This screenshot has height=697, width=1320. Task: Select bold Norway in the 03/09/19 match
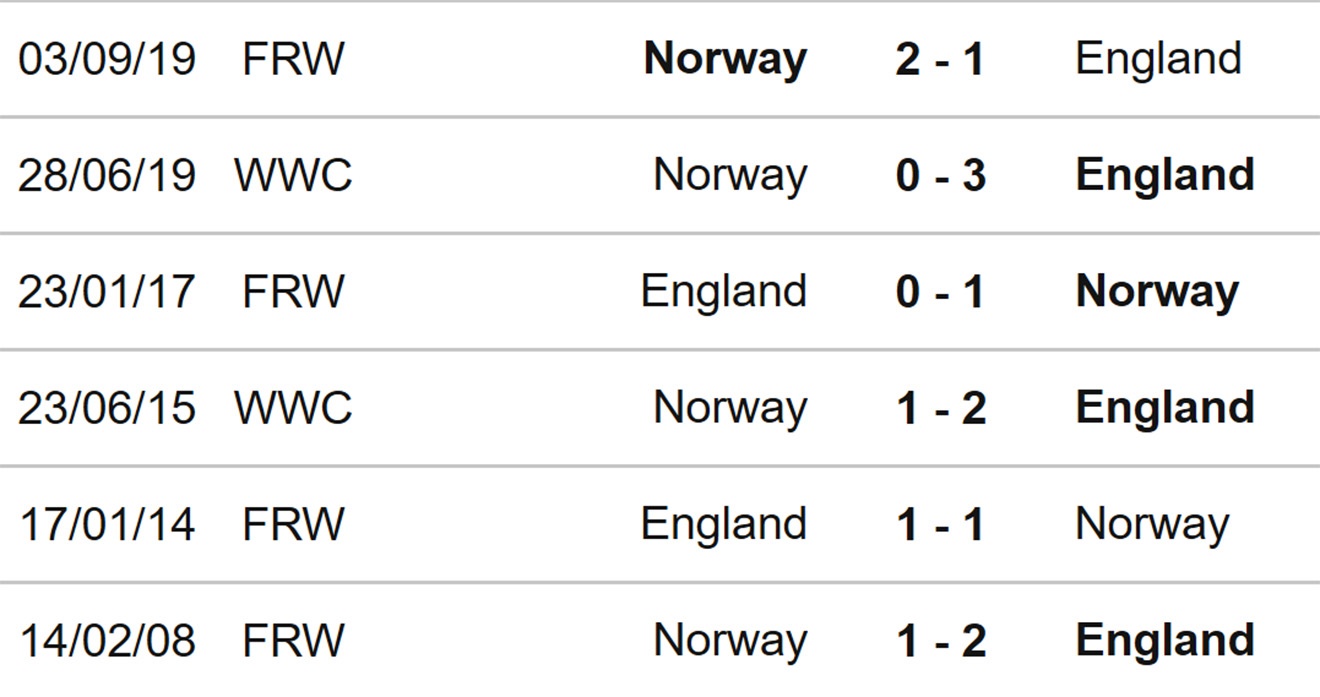pyautogui.click(x=725, y=59)
